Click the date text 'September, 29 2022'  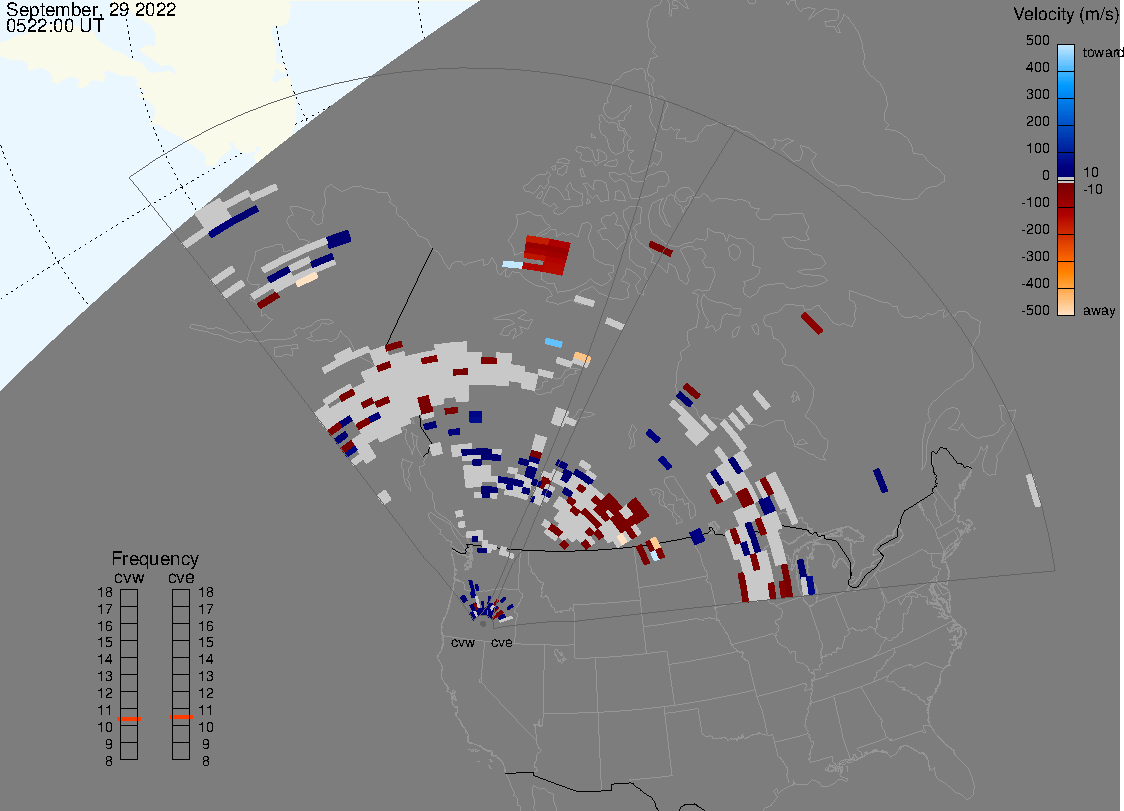(x=91, y=10)
